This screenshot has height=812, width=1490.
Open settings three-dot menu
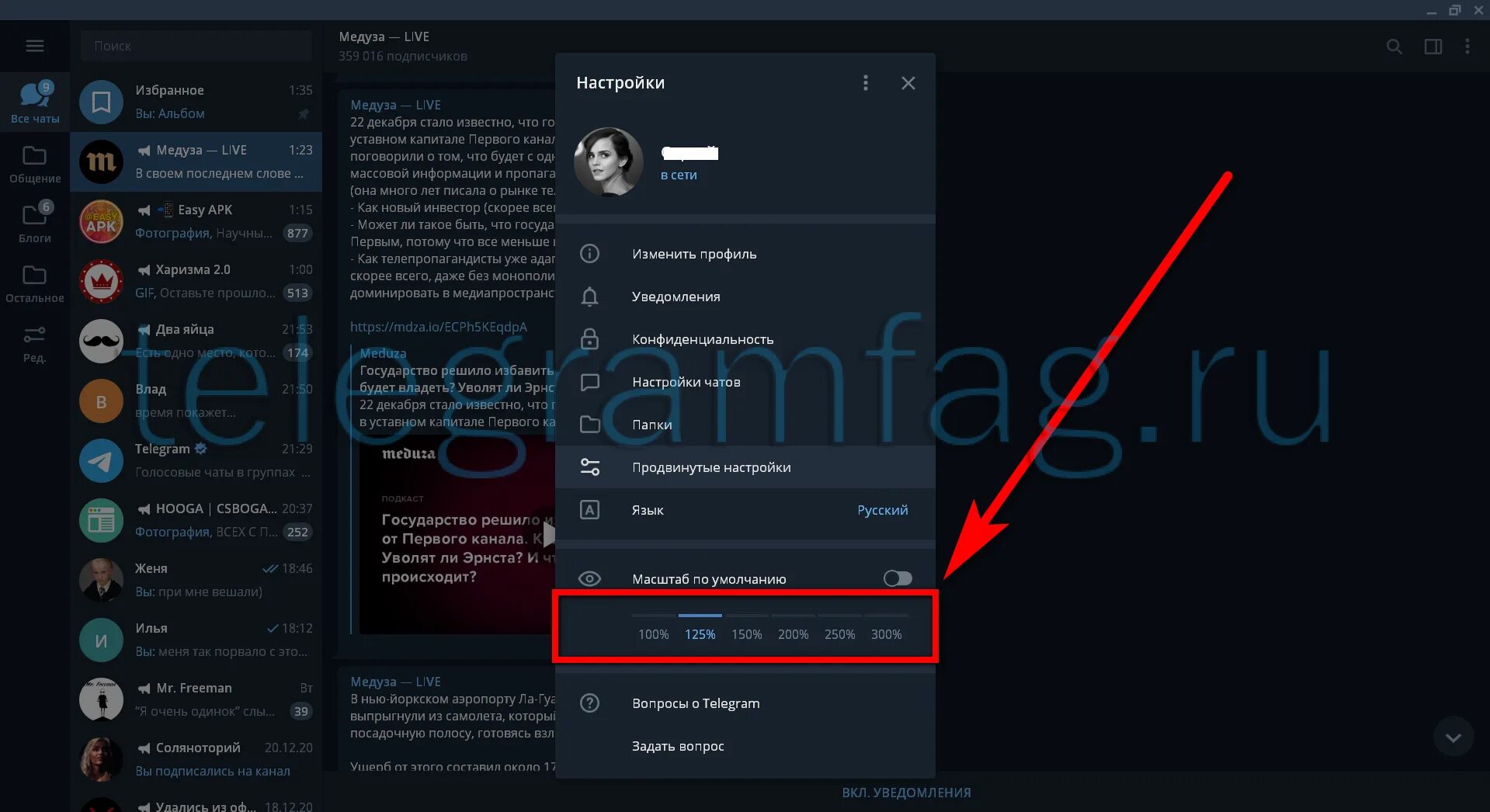click(x=866, y=83)
